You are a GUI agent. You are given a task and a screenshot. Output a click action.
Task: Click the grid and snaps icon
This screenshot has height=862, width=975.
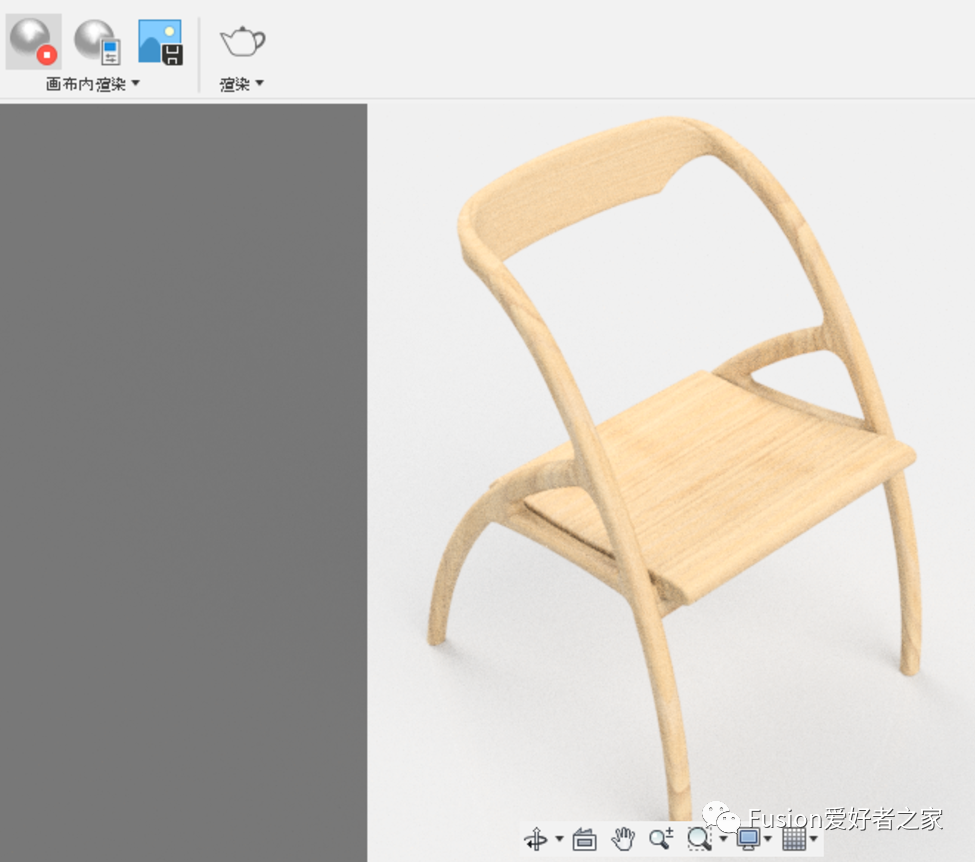794,839
